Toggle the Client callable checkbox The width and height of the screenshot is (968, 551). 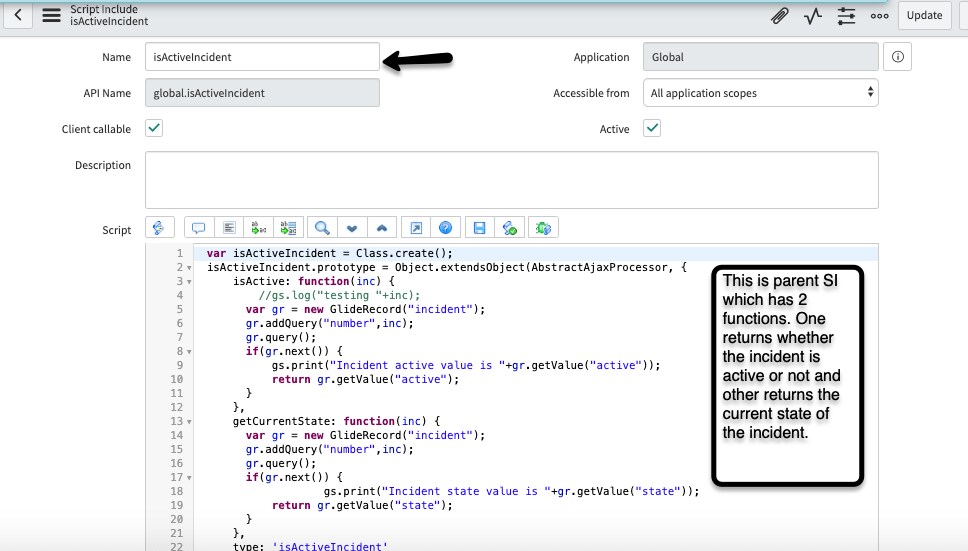coord(154,129)
